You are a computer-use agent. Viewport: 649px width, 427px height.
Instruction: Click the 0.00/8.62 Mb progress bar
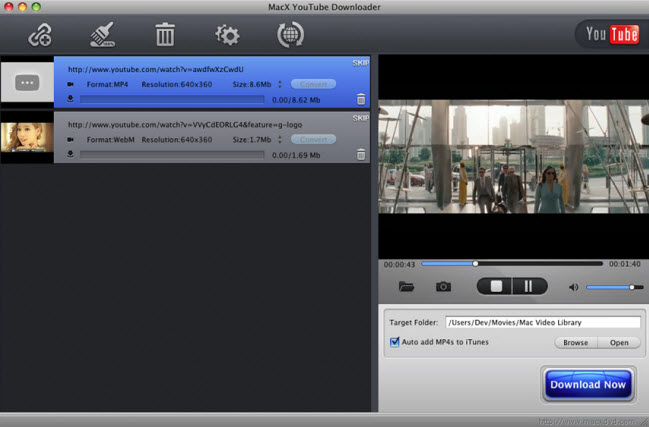[x=172, y=99]
